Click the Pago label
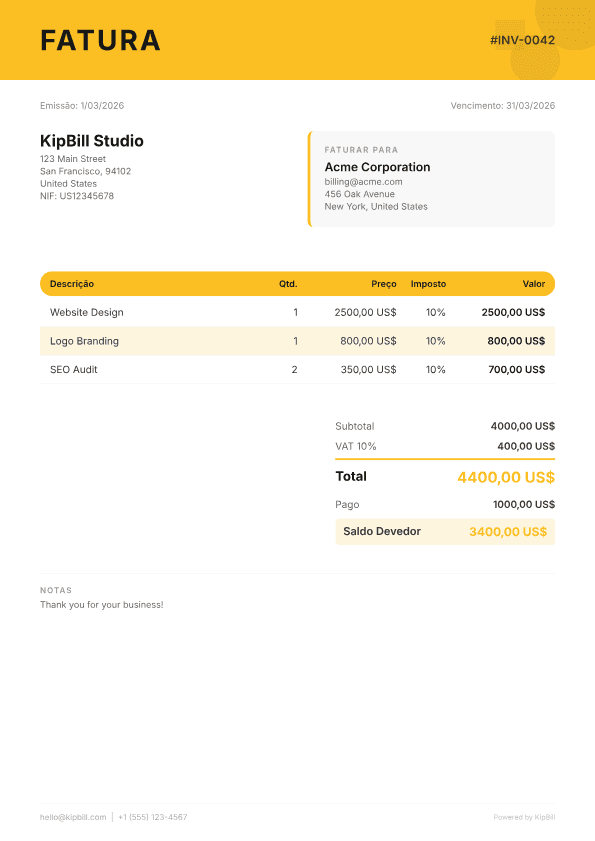Screen dimensions: 595x841 pyautogui.click(x=347, y=505)
